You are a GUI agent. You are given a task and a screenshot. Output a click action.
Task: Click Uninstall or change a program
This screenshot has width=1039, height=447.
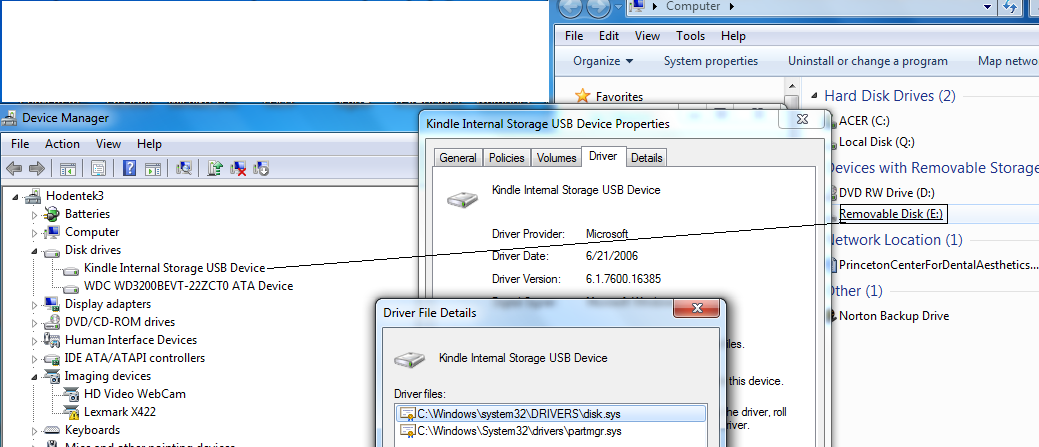point(867,61)
